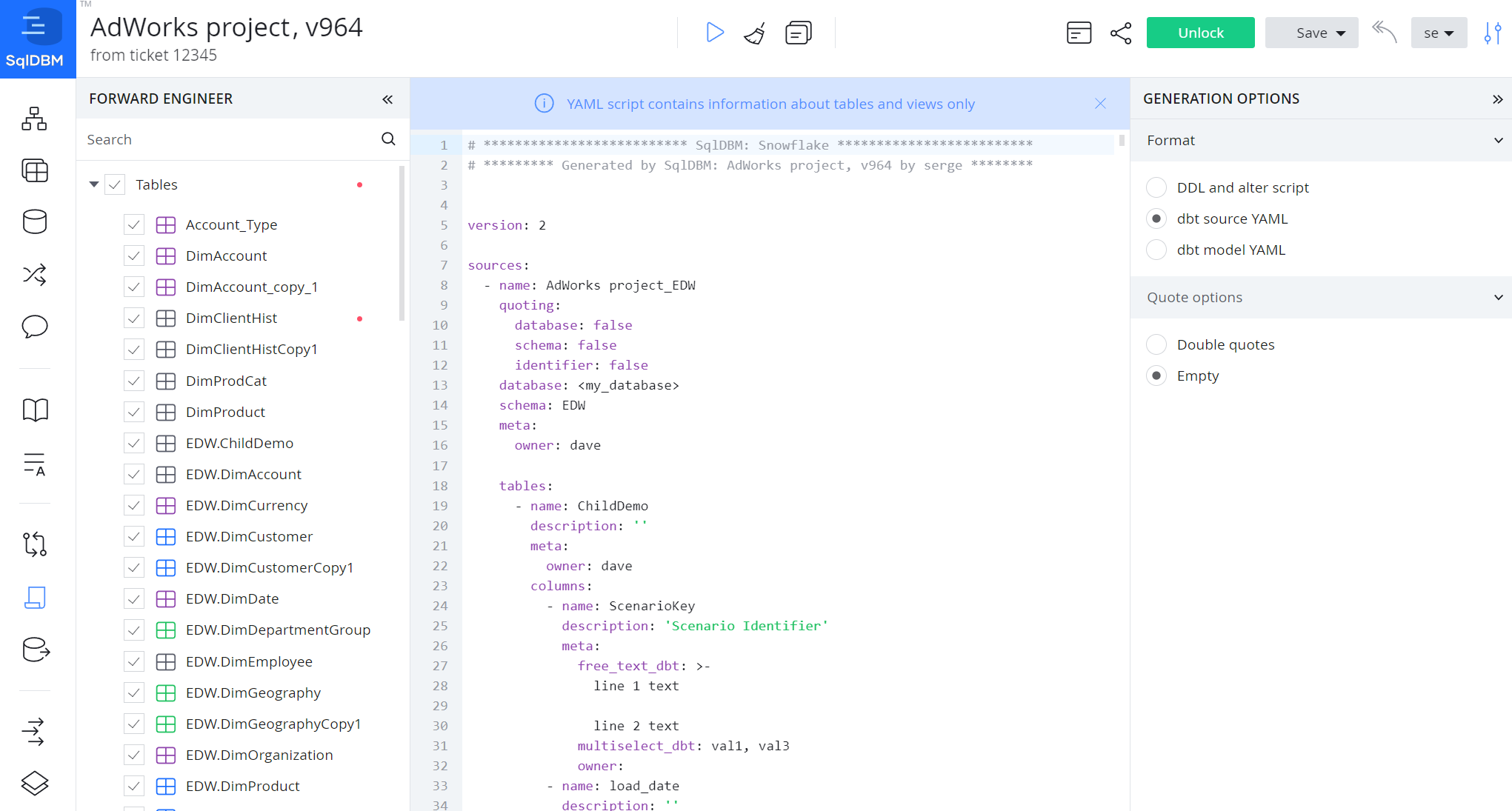Click inside the table Search field
The height and width of the screenshot is (811, 1512).
point(222,139)
